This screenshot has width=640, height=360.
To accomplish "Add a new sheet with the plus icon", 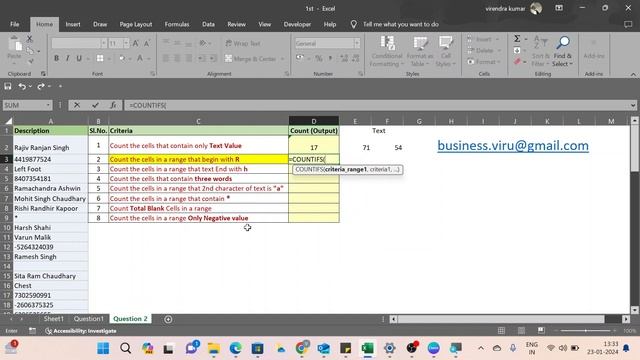I will (168, 319).
